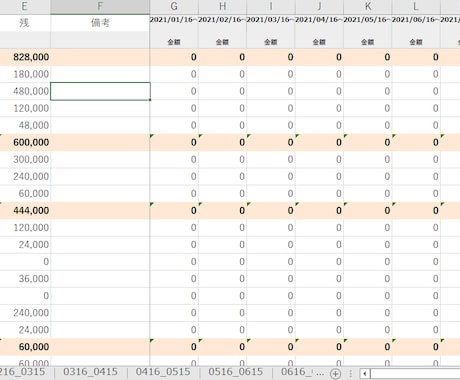Click the 金額 label in column L
The height and width of the screenshot is (380, 460).
point(416,42)
